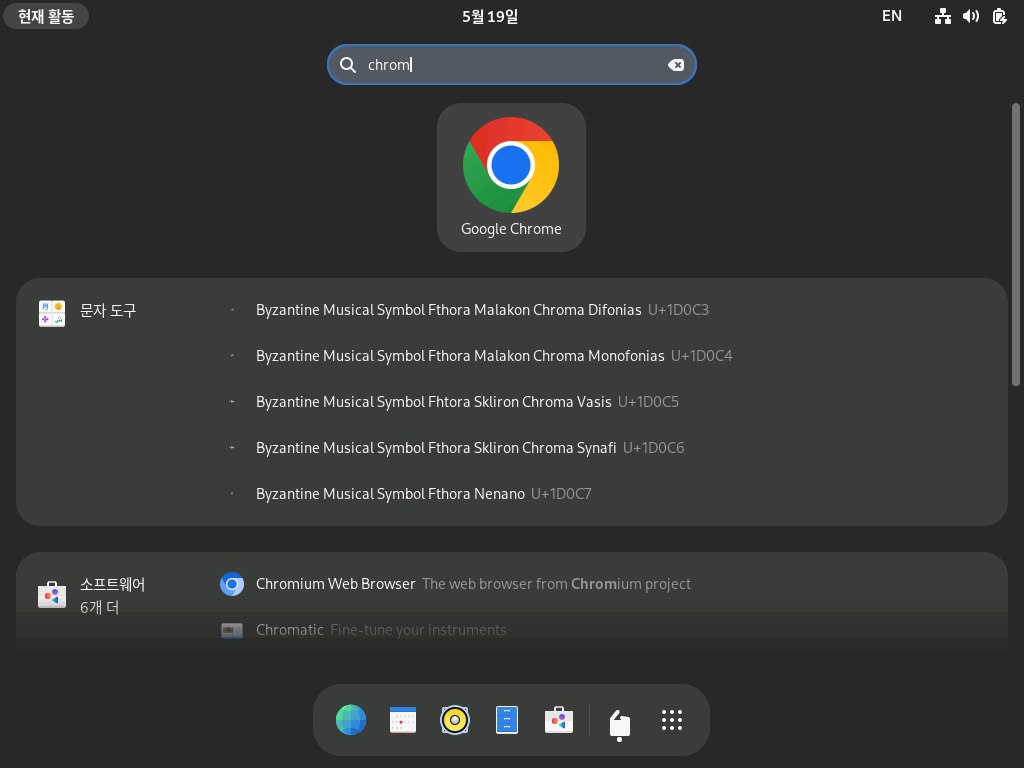Click the search results vertical scrollbar

click(1016, 244)
